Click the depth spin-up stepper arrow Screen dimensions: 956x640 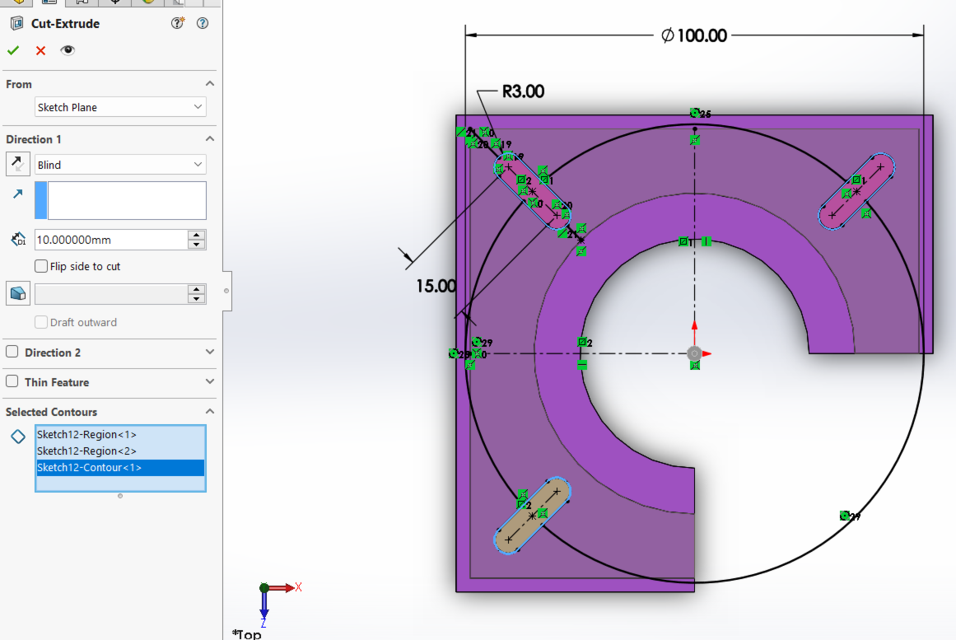coord(198,234)
